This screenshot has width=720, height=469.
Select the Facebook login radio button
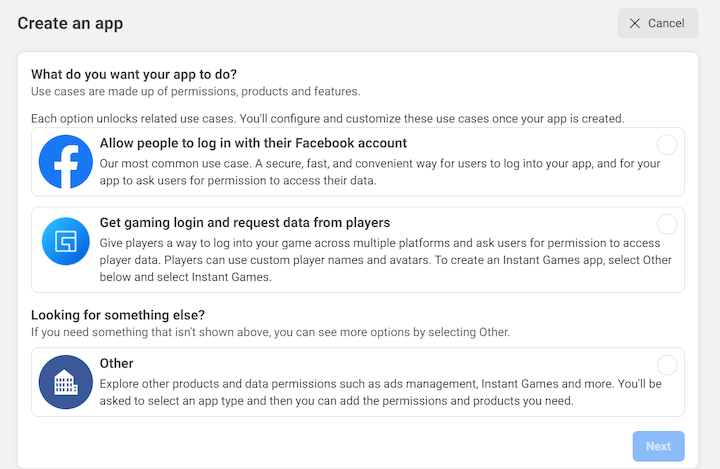click(x=667, y=145)
